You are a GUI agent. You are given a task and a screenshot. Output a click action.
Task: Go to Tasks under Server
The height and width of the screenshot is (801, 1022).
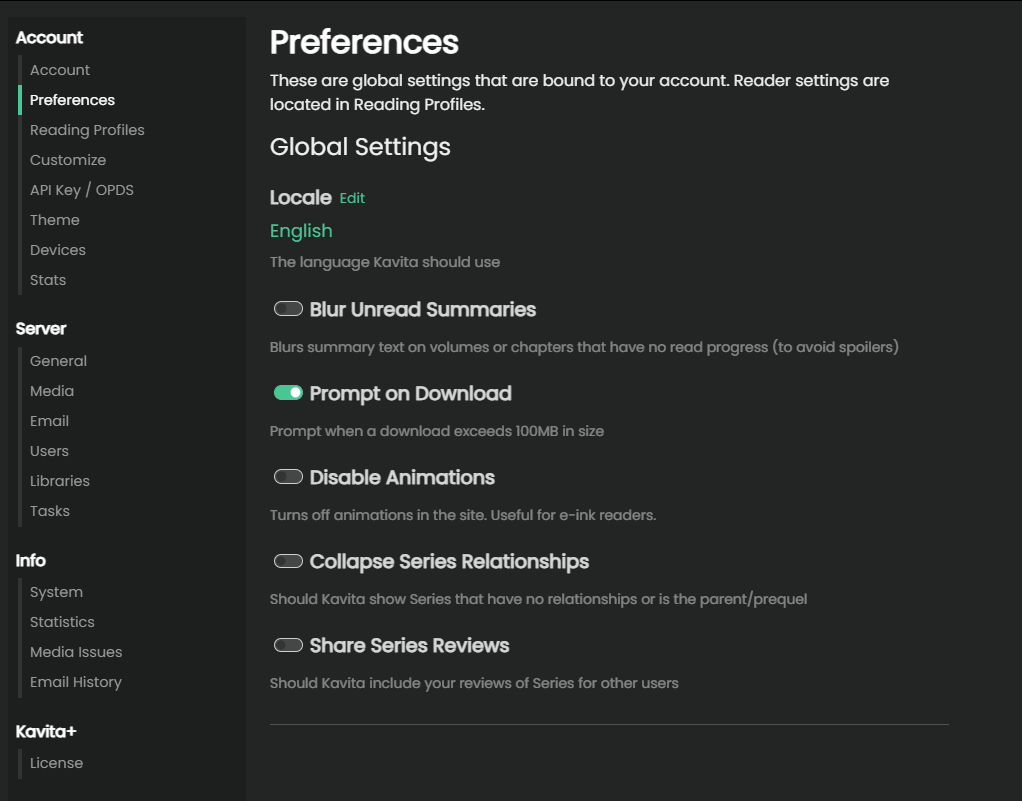(x=50, y=511)
